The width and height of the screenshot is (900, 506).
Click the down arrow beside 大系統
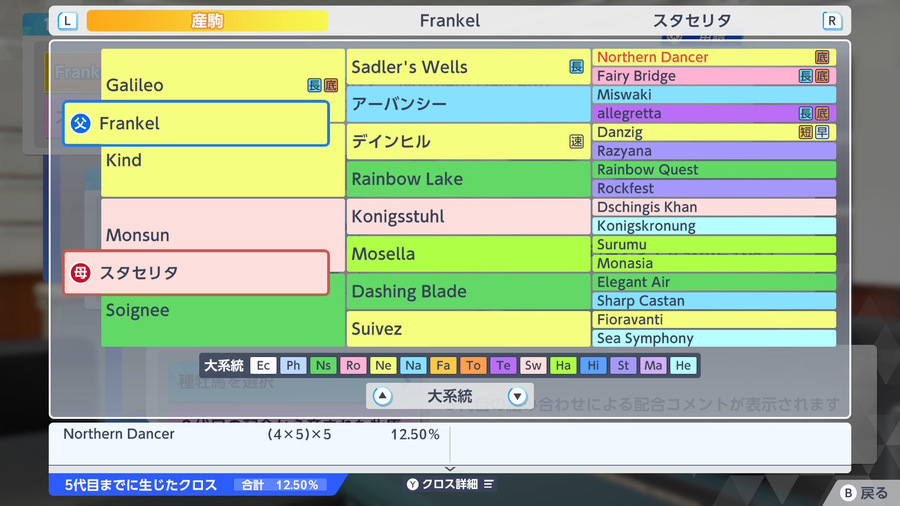click(517, 396)
